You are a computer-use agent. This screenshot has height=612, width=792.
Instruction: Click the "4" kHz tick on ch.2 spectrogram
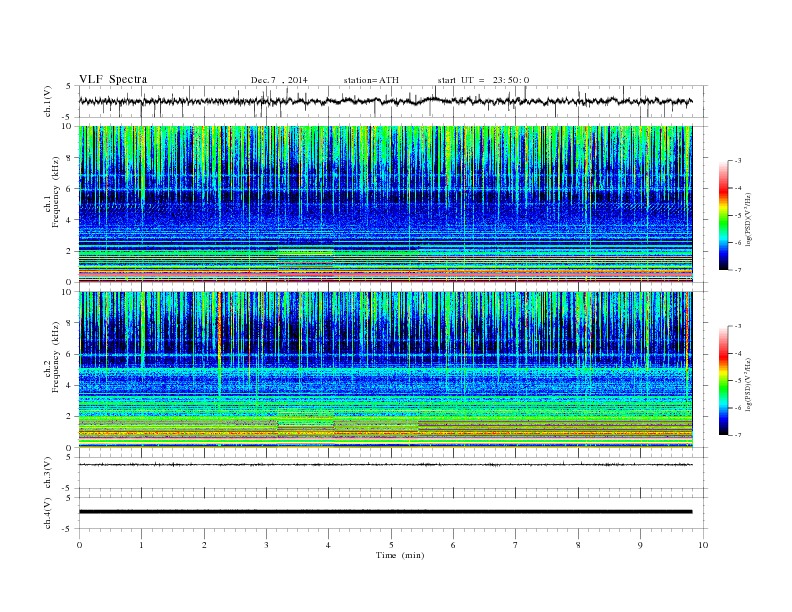point(70,386)
